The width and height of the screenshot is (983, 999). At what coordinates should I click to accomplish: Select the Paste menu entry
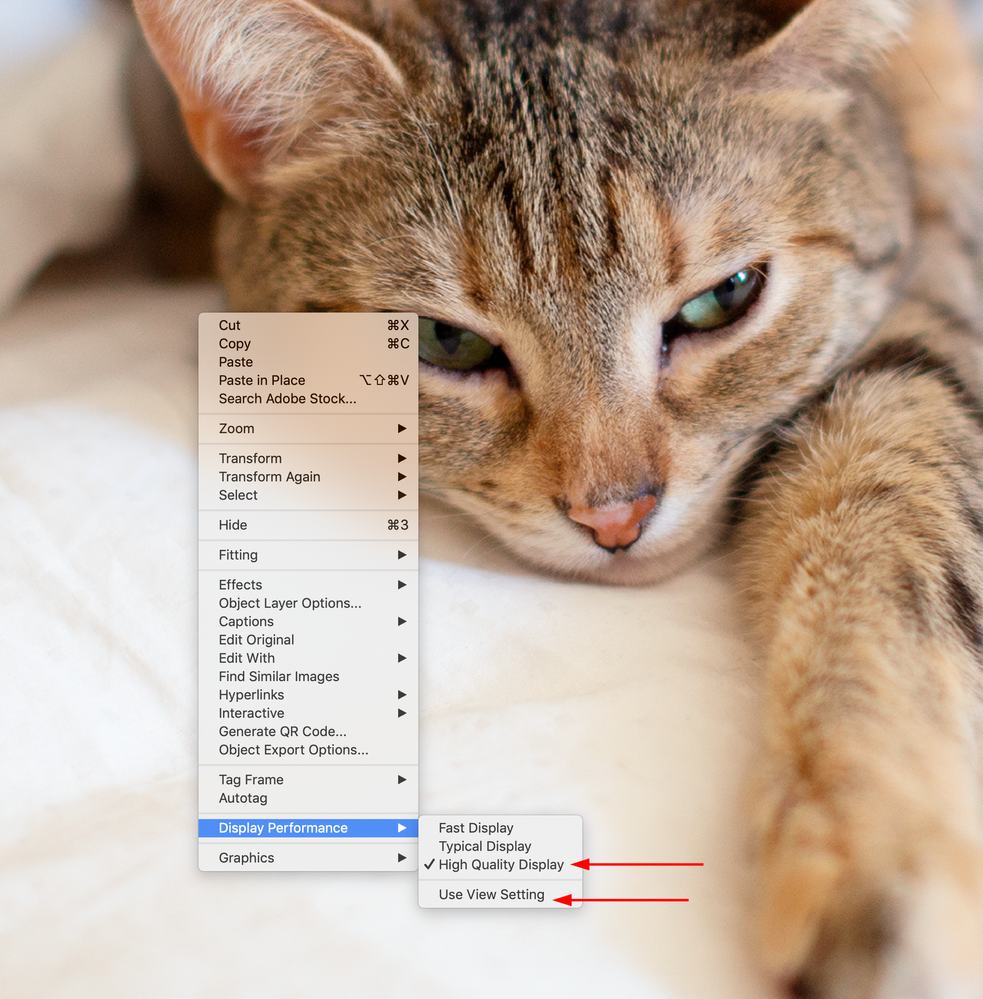tap(308, 362)
